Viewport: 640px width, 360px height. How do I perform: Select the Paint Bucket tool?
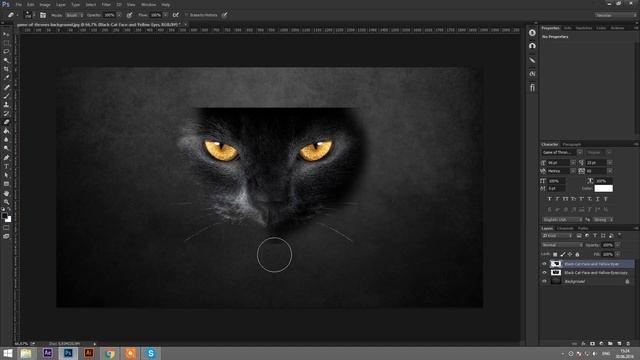point(6,131)
